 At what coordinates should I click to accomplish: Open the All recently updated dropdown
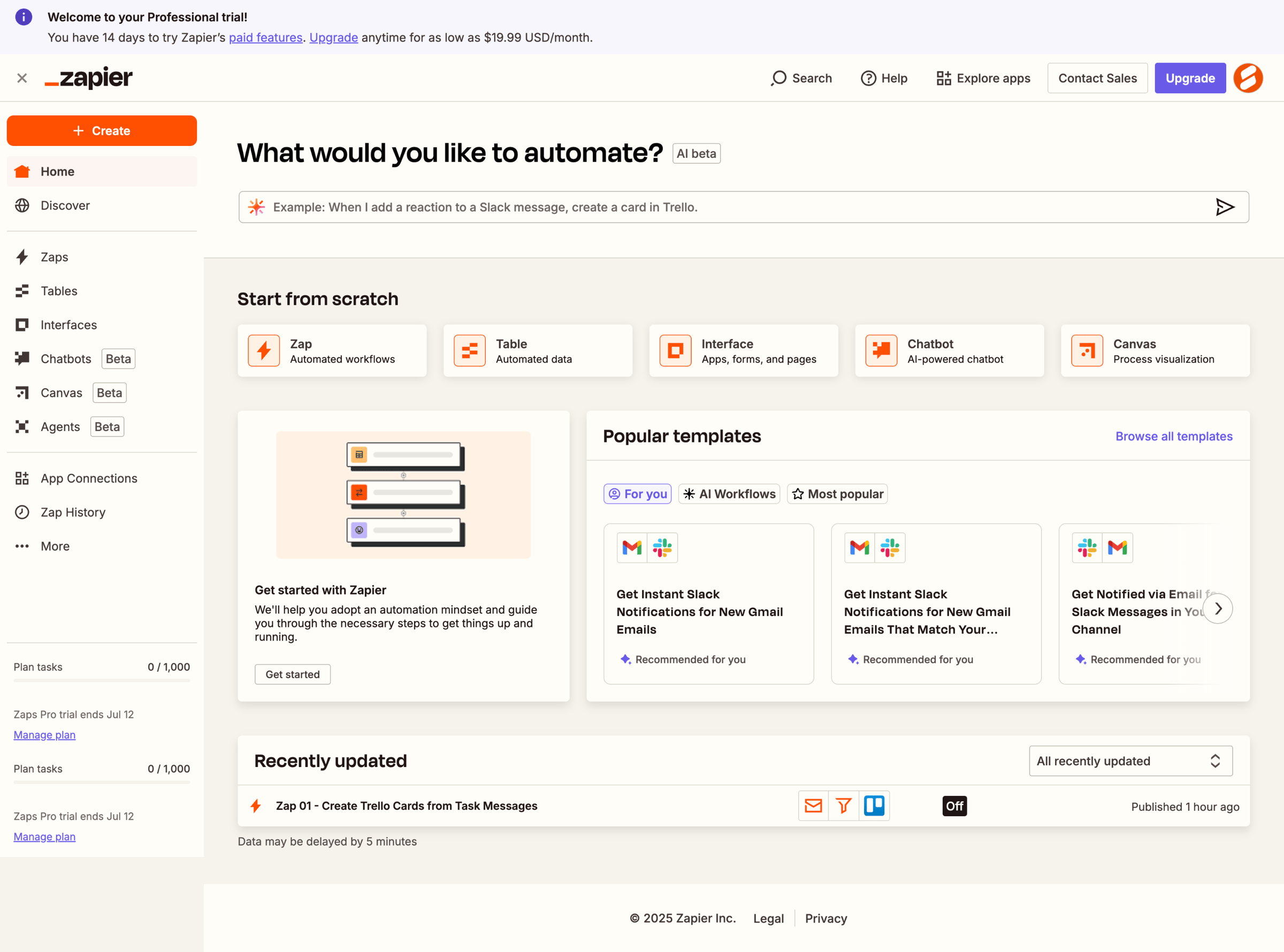point(1130,761)
